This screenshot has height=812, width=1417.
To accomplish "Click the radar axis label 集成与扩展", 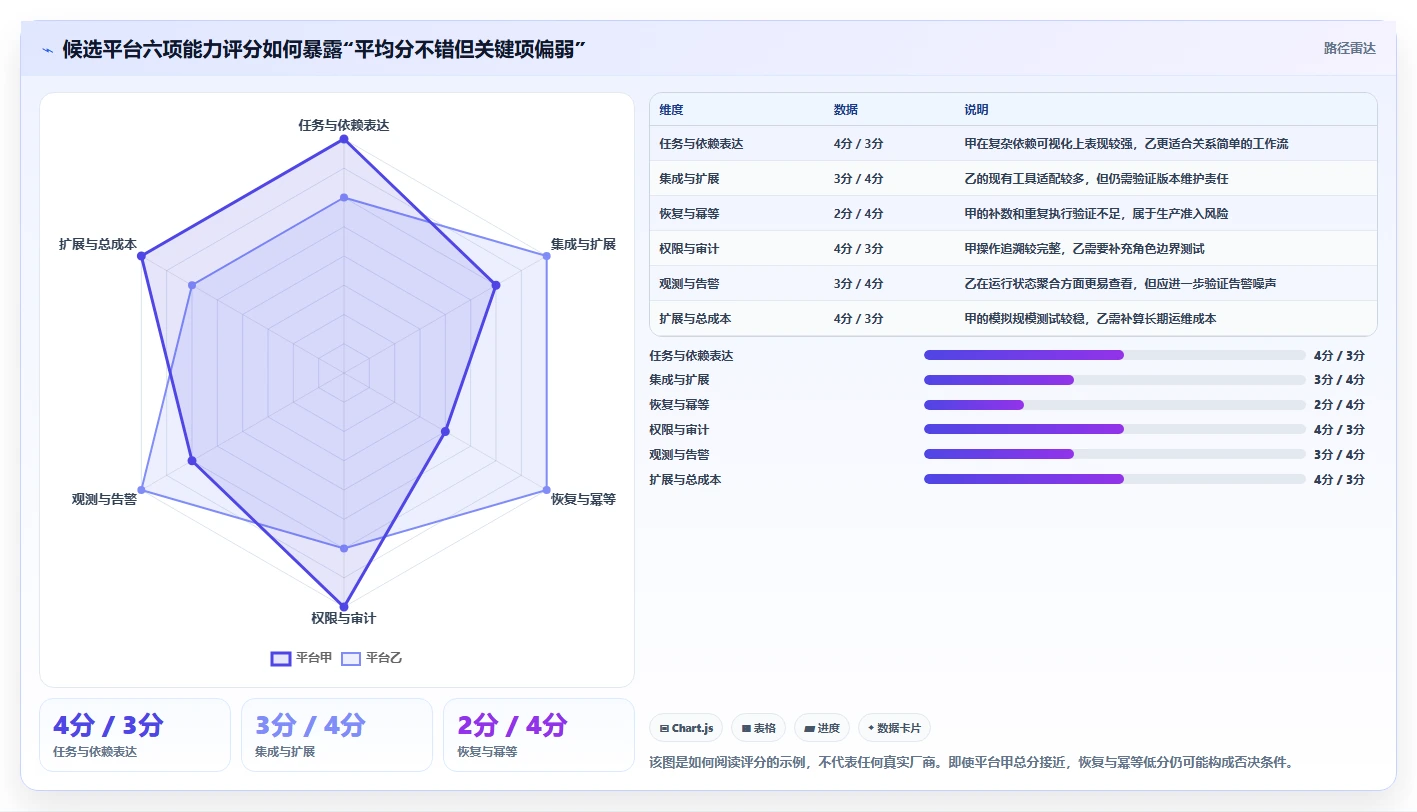I will tap(584, 244).
